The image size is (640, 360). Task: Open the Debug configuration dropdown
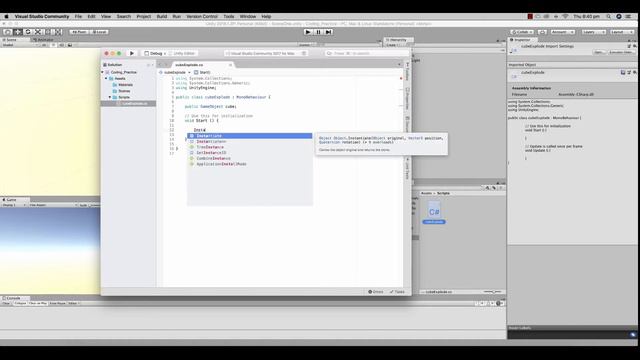156,53
